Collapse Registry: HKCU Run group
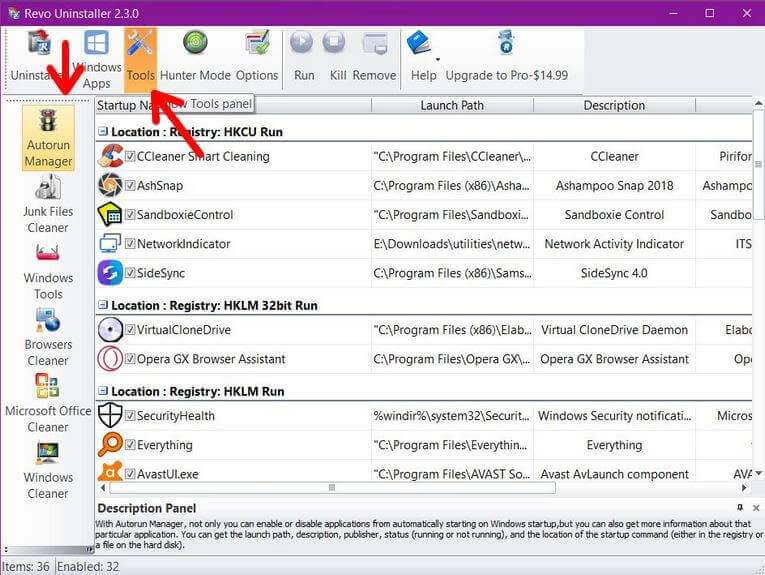 coord(103,131)
